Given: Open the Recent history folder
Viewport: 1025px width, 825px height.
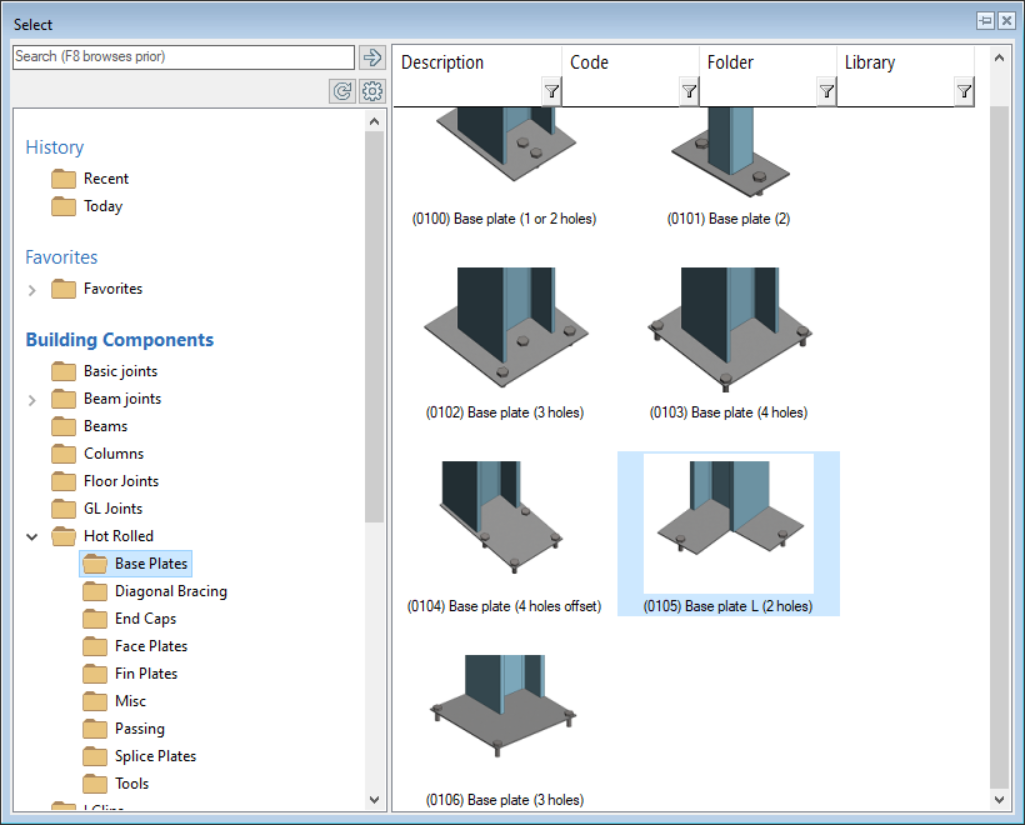Looking at the screenshot, I should (x=105, y=179).
